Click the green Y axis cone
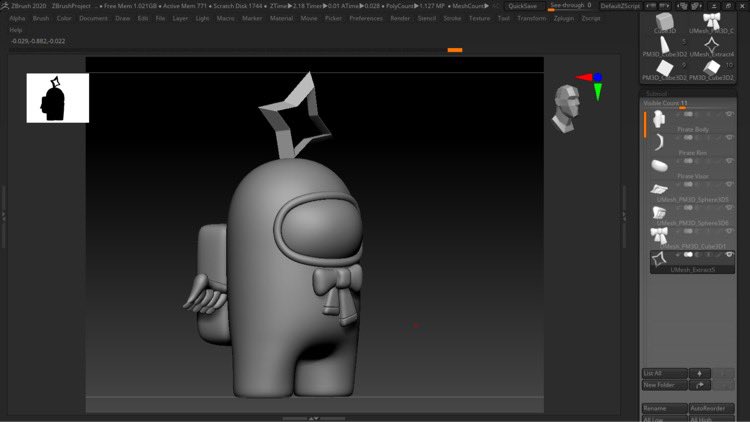 598,91
